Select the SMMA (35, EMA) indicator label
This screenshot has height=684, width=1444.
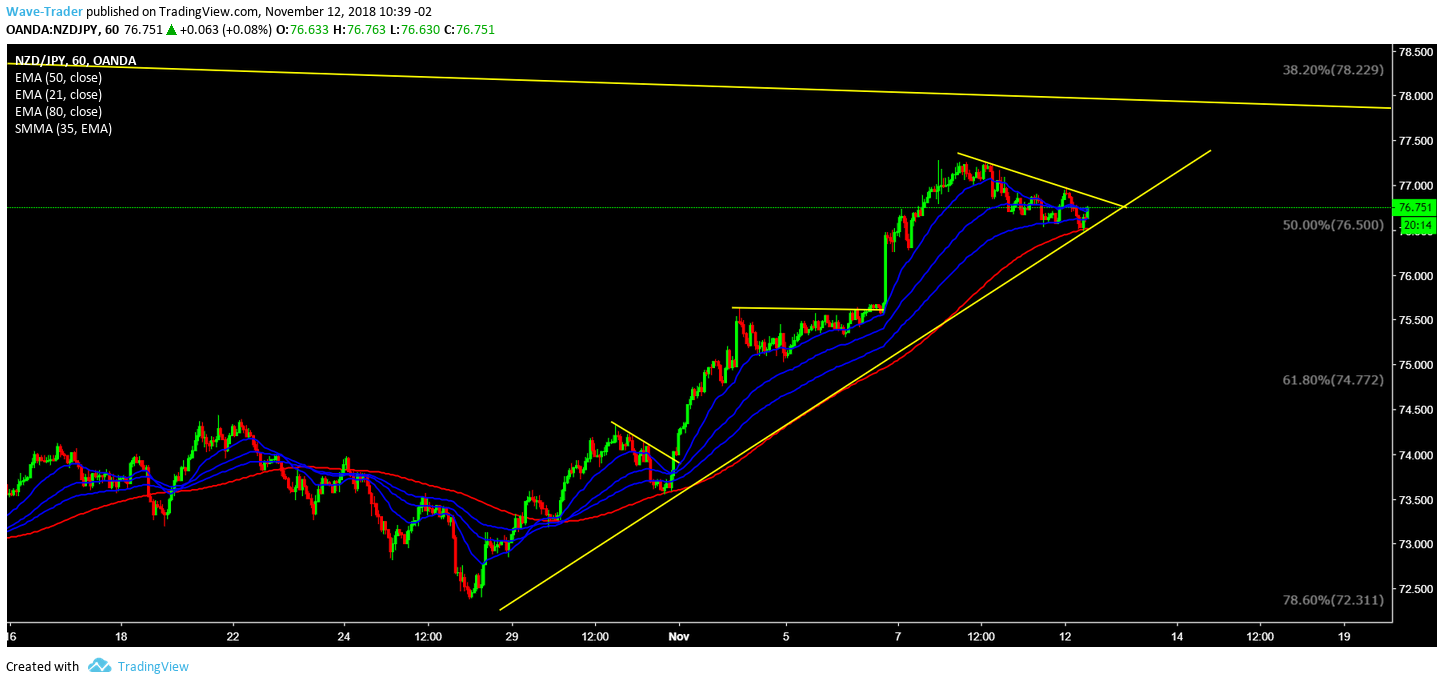point(63,129)
